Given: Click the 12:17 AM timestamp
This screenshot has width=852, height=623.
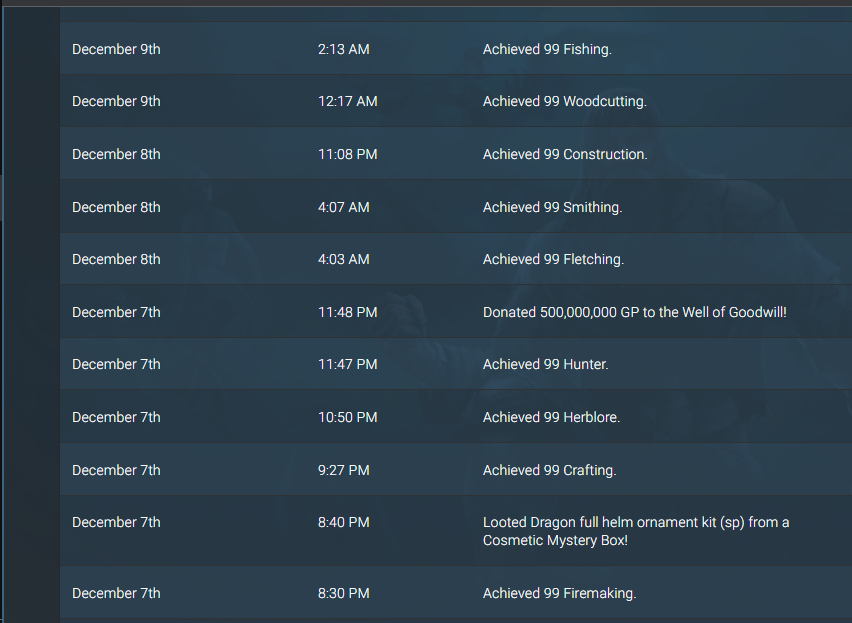Looking at the screenshot, I should (x=348, y=102).
